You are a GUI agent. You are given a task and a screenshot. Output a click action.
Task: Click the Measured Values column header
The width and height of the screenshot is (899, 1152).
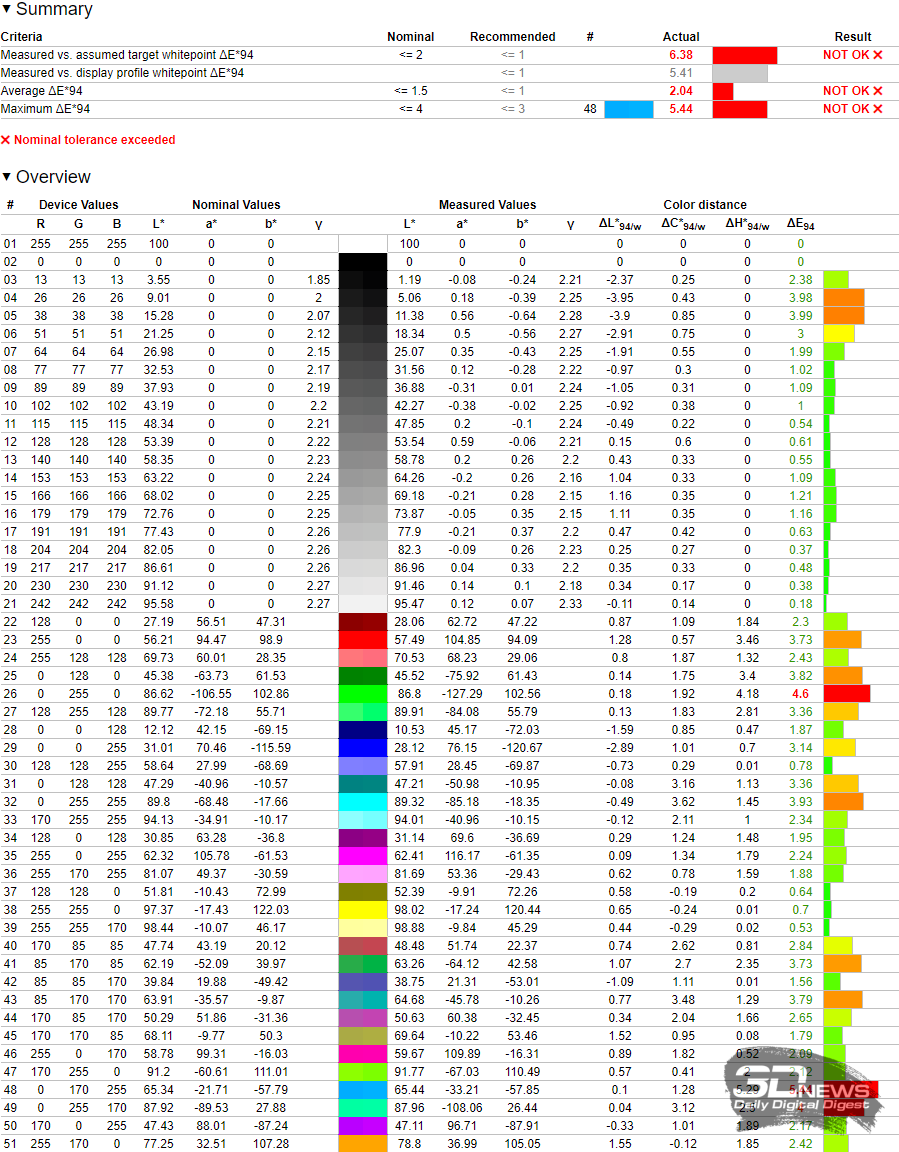click(487, 205)
